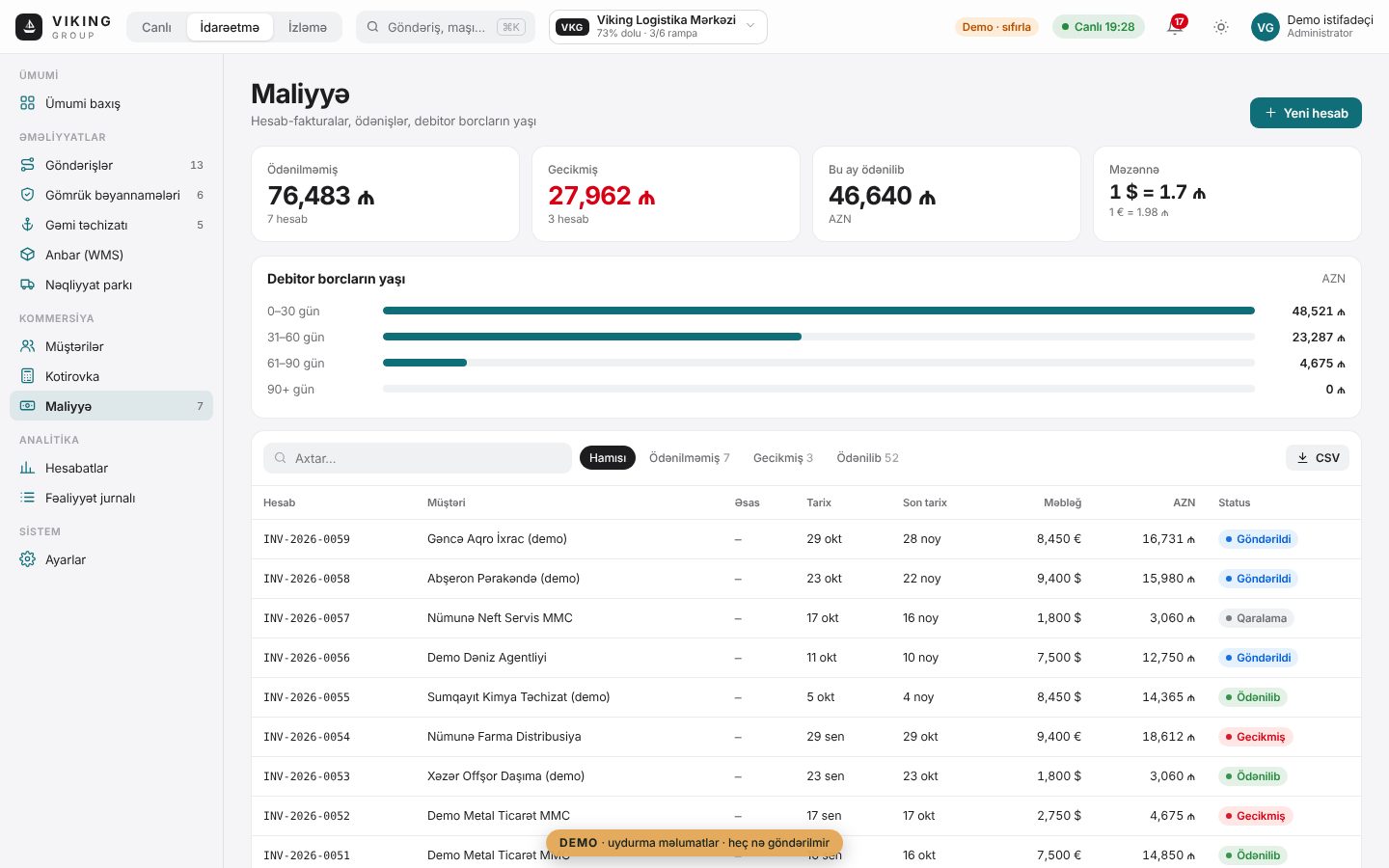Select the Hamısı filter

(608, 458)
